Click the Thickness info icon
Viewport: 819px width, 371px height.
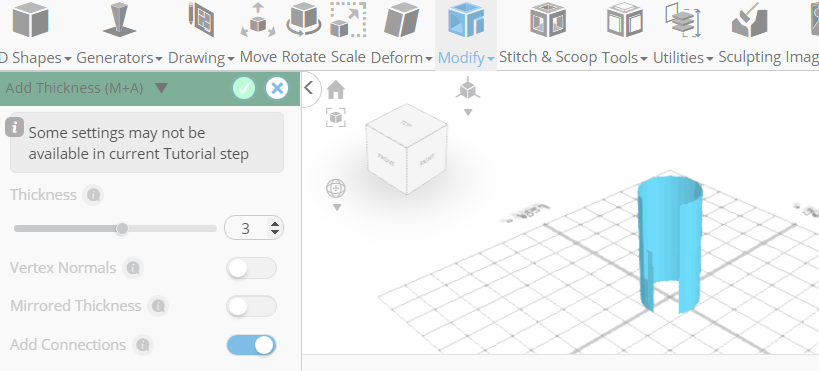pyautogui.click(x=93, y=195)
